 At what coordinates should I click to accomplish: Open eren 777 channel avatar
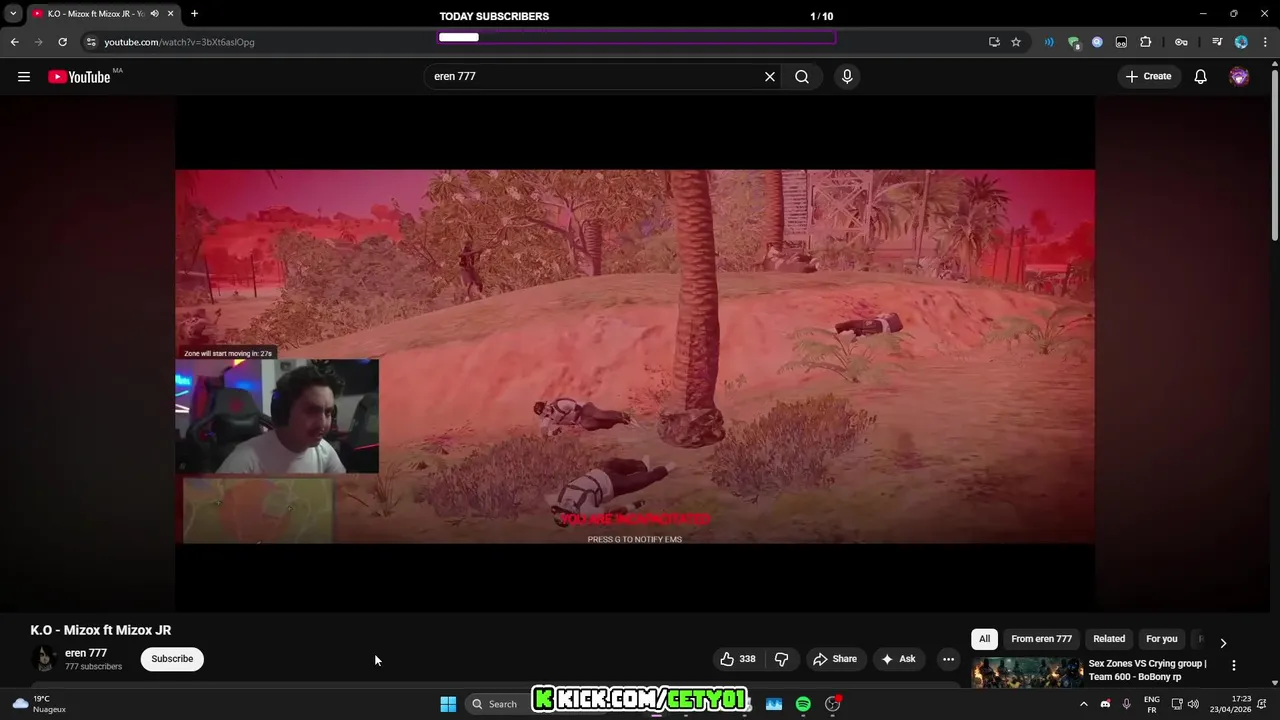pos(43,659)
